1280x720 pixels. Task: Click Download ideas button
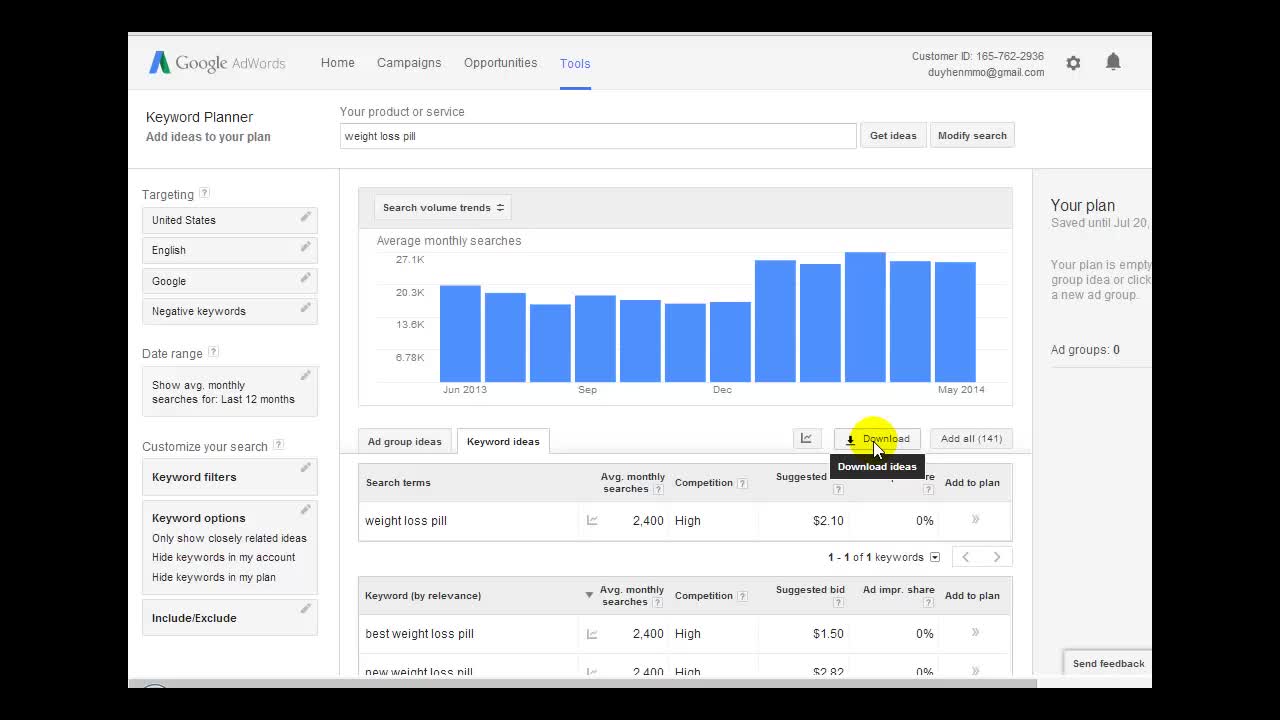877,439
